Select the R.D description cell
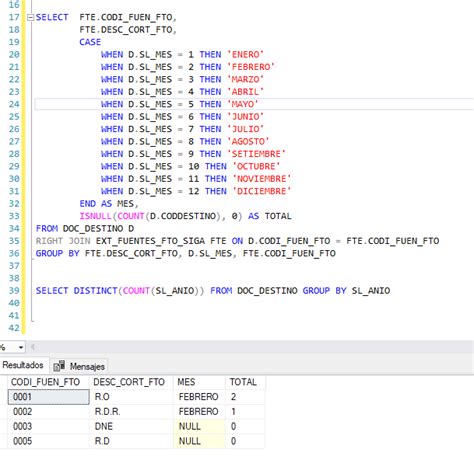Image resolution: width=474 pixels, height=463 pixels. coord(131,441)
